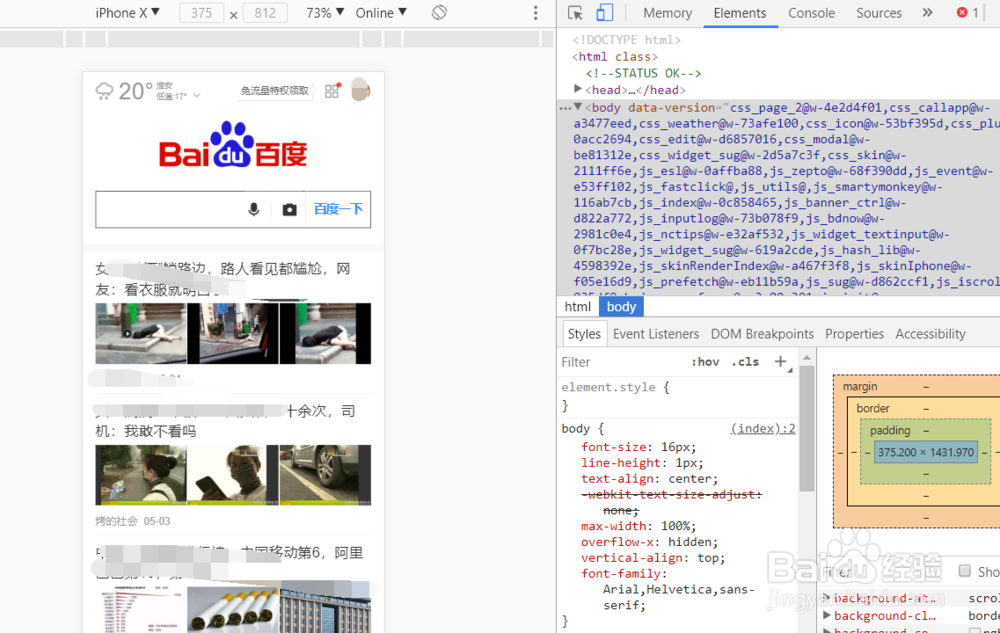
Task: Expand the head element node
Action: point(577,89)
